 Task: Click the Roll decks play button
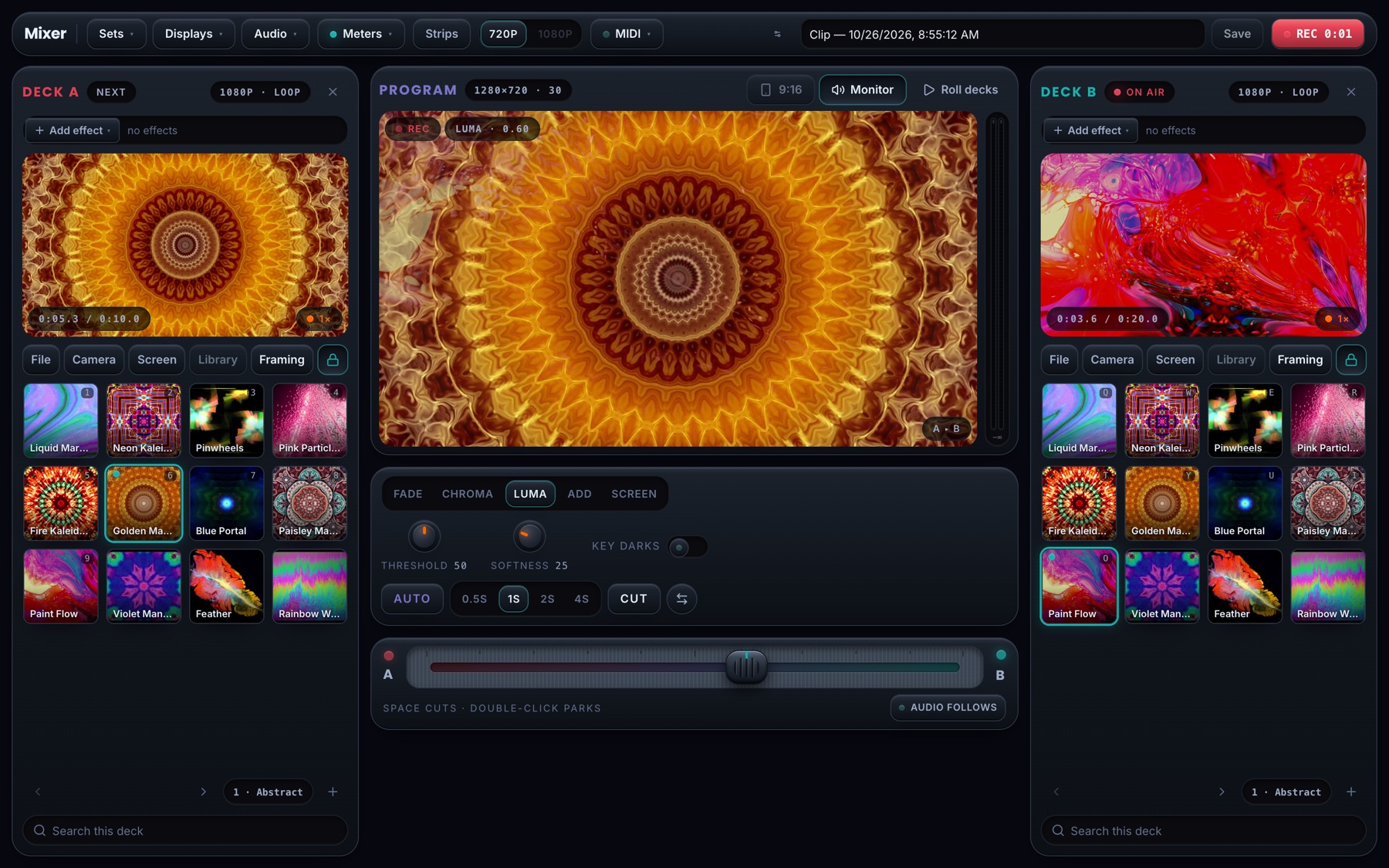click(x=961, y=90)
